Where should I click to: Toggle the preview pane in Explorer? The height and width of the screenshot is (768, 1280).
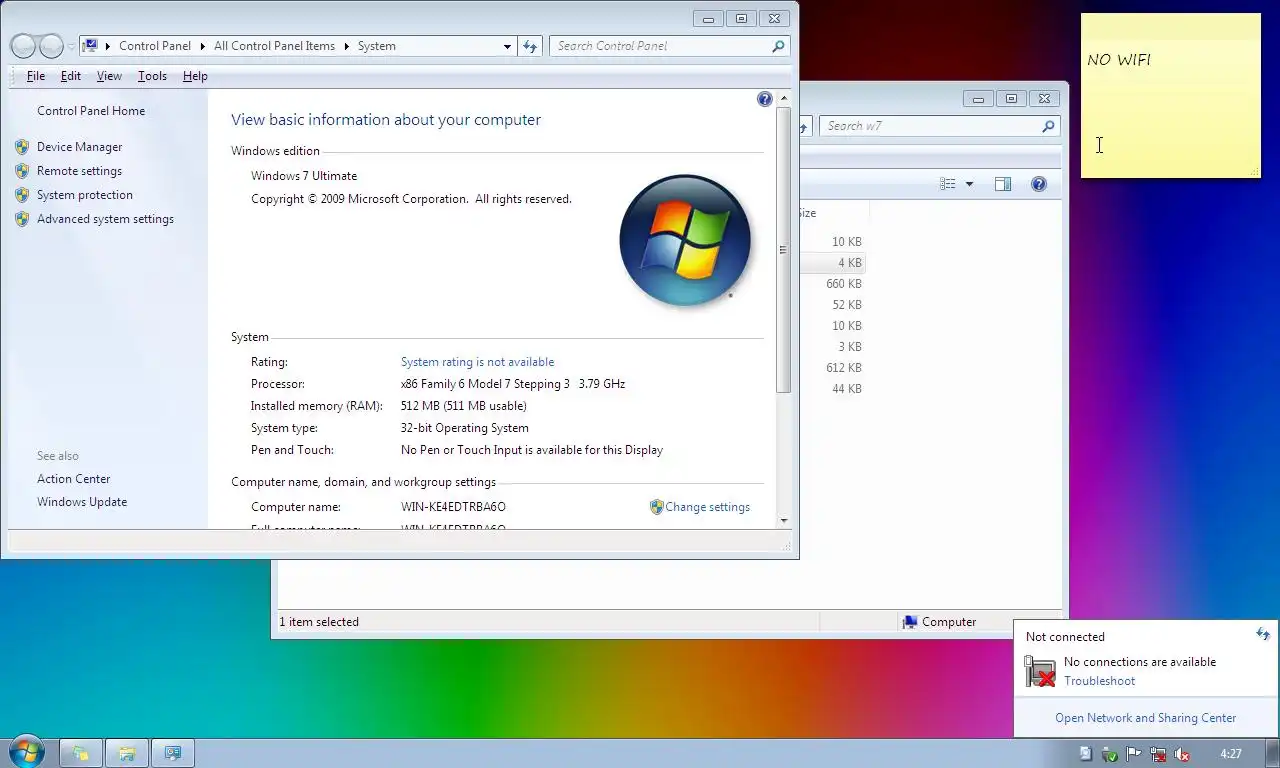point(1003,184)
